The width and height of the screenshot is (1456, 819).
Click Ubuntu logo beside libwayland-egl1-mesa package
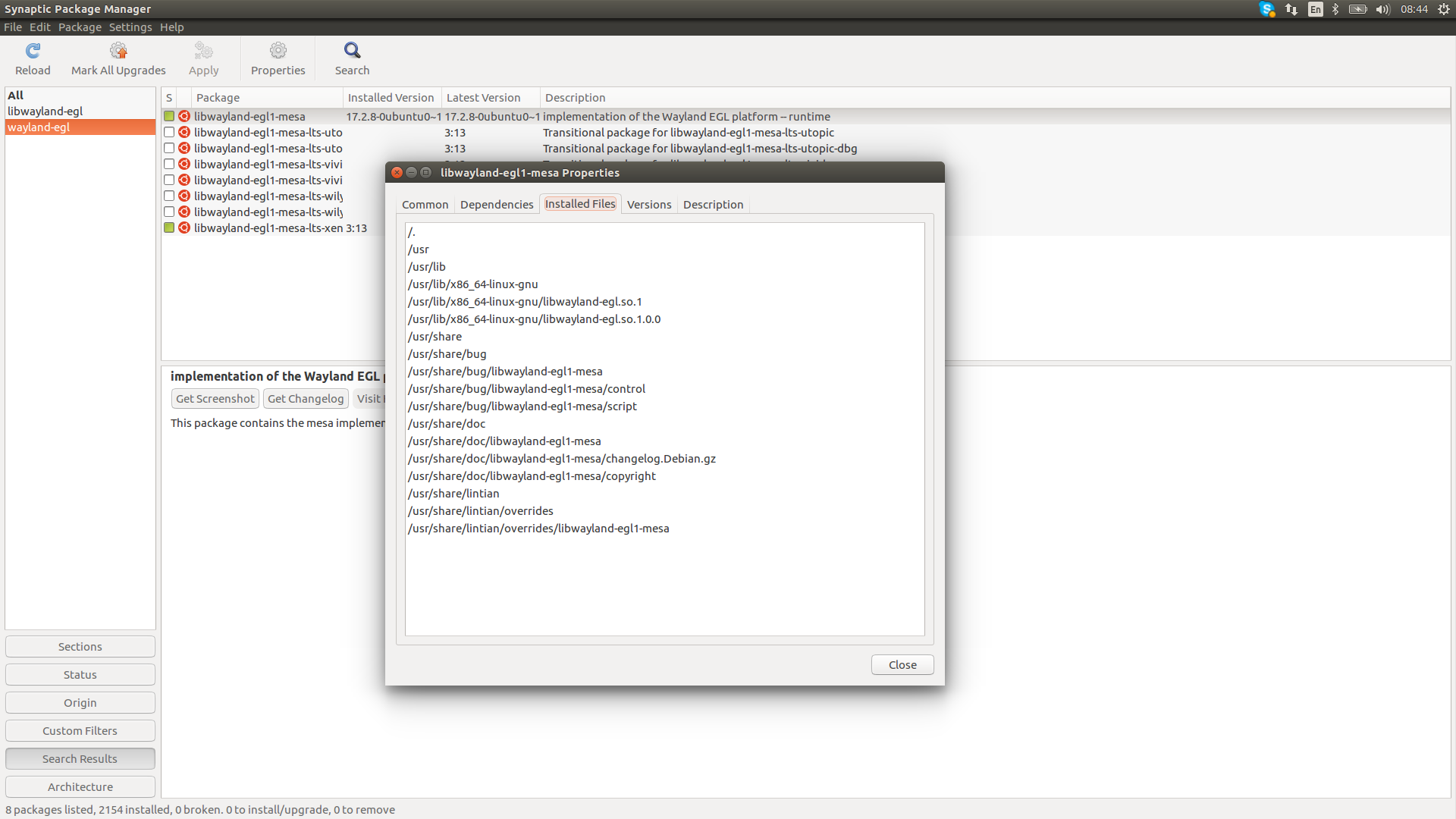184,117
